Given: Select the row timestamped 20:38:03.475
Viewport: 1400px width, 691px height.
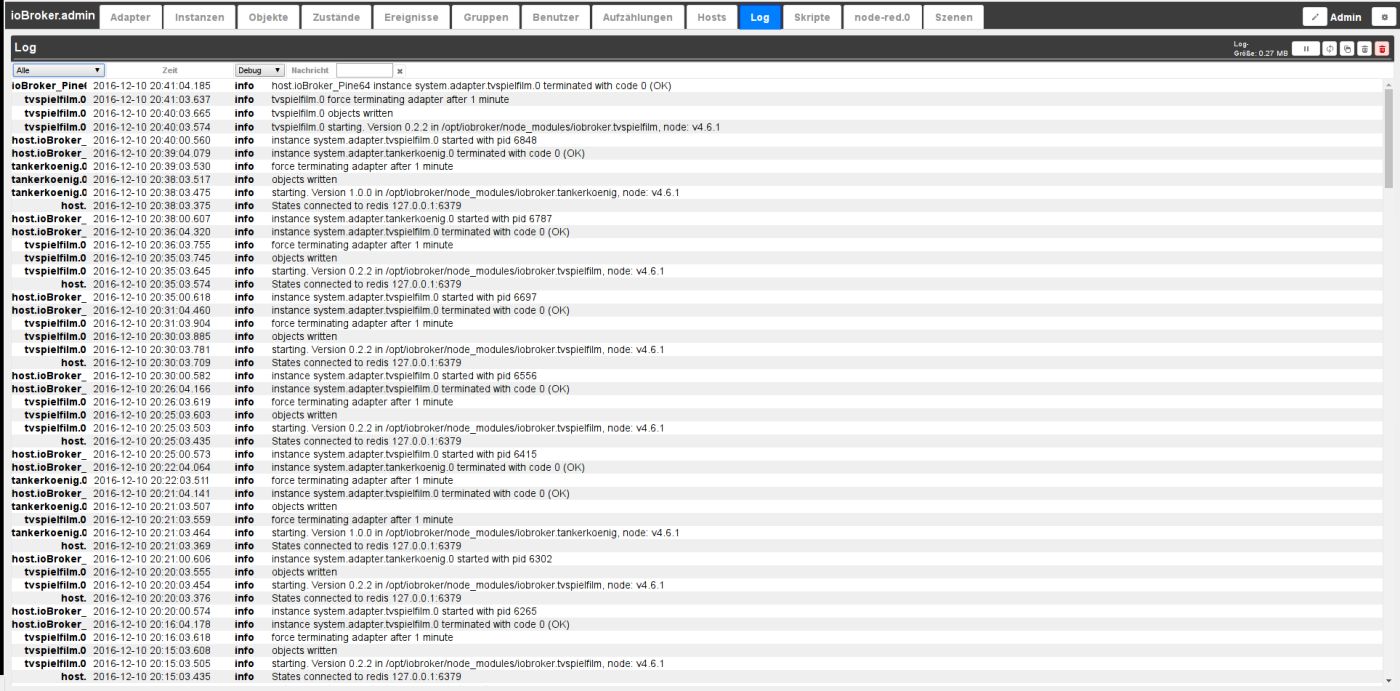Looking at the screenshot, I should 695,191.
